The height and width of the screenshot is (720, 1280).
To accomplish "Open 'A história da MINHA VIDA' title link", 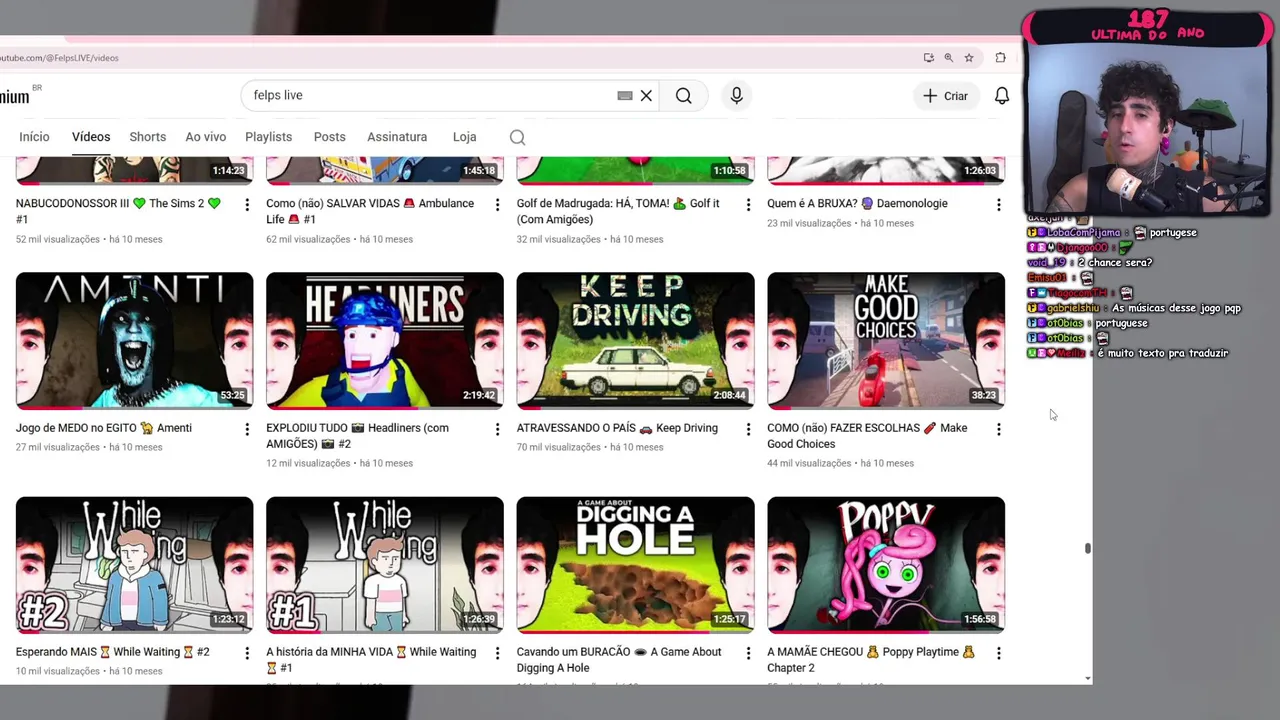I will (x=371, y=660).
